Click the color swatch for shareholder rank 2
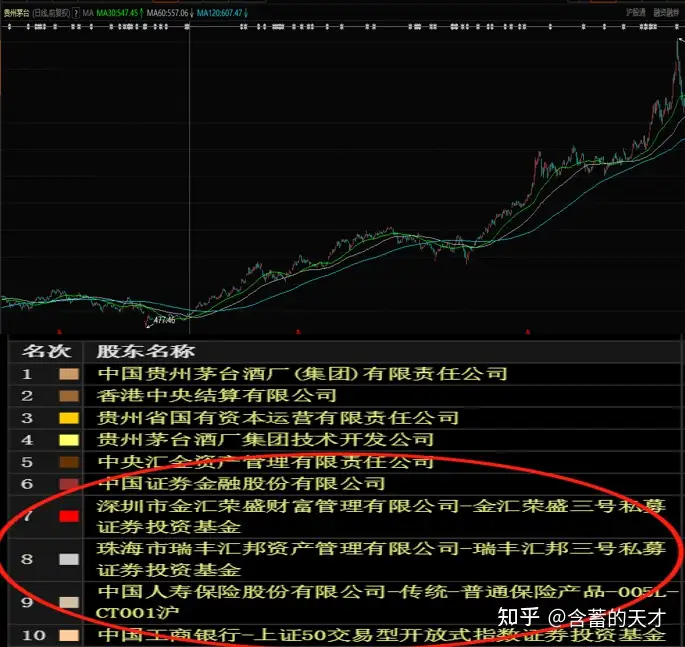Image resolution: width=685 pixels, height=647 pixels. tap(69, 396)
